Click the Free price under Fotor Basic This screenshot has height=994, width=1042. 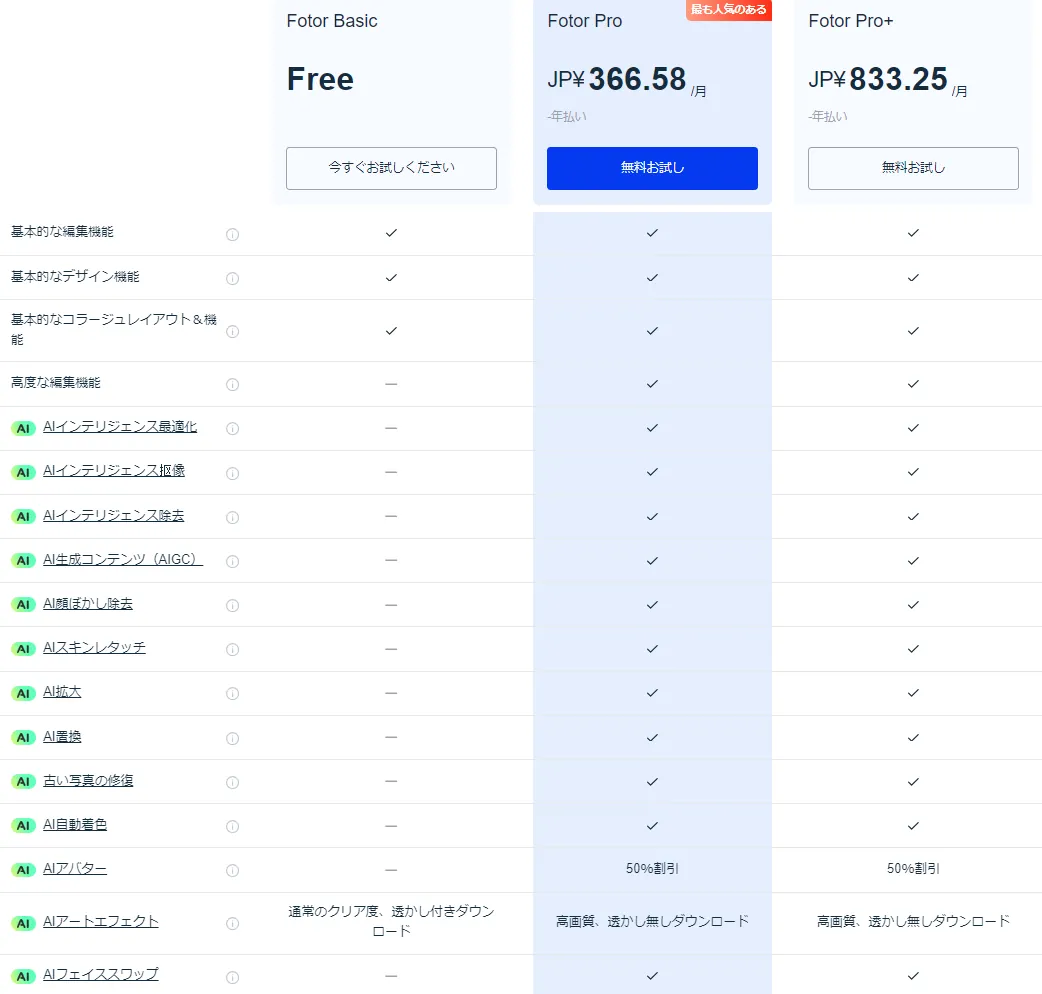pos(320,79)
